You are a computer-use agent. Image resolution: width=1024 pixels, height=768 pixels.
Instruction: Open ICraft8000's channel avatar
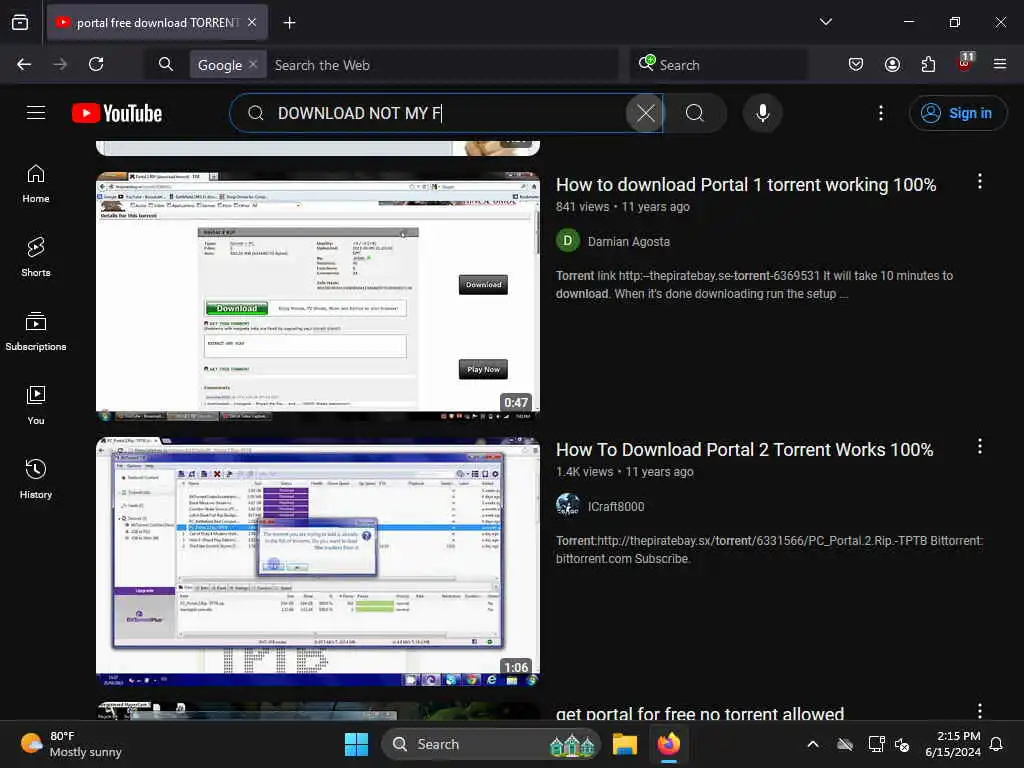(x=568, y=505)
